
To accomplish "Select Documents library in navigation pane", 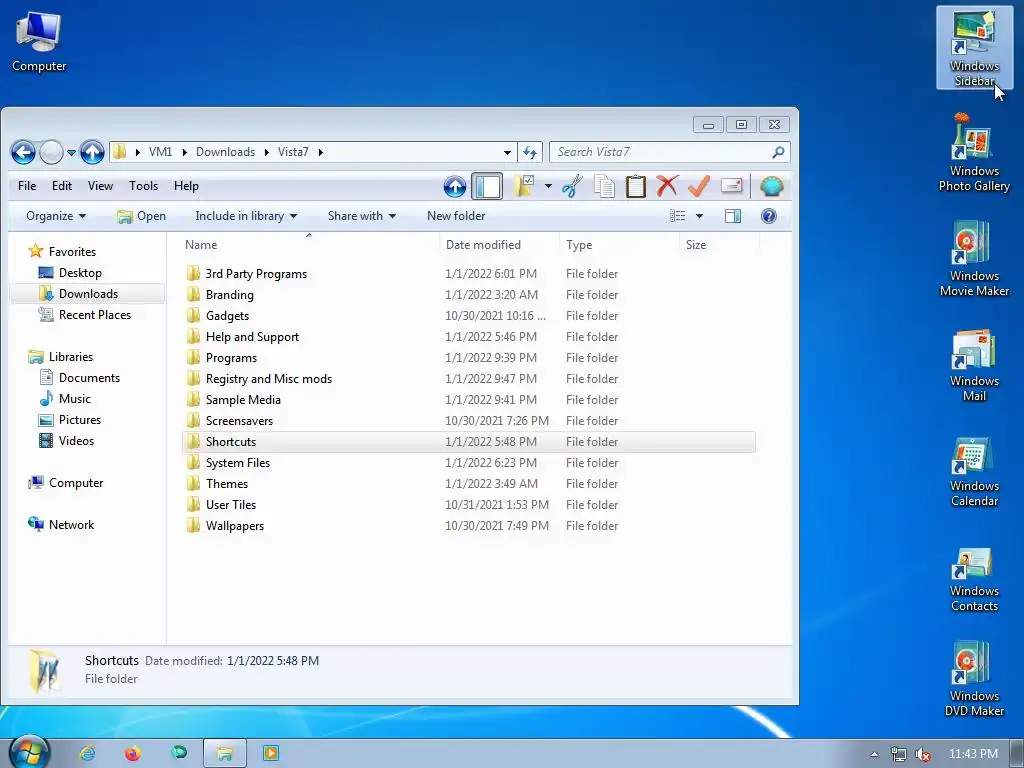I will (x=80, y=377).
